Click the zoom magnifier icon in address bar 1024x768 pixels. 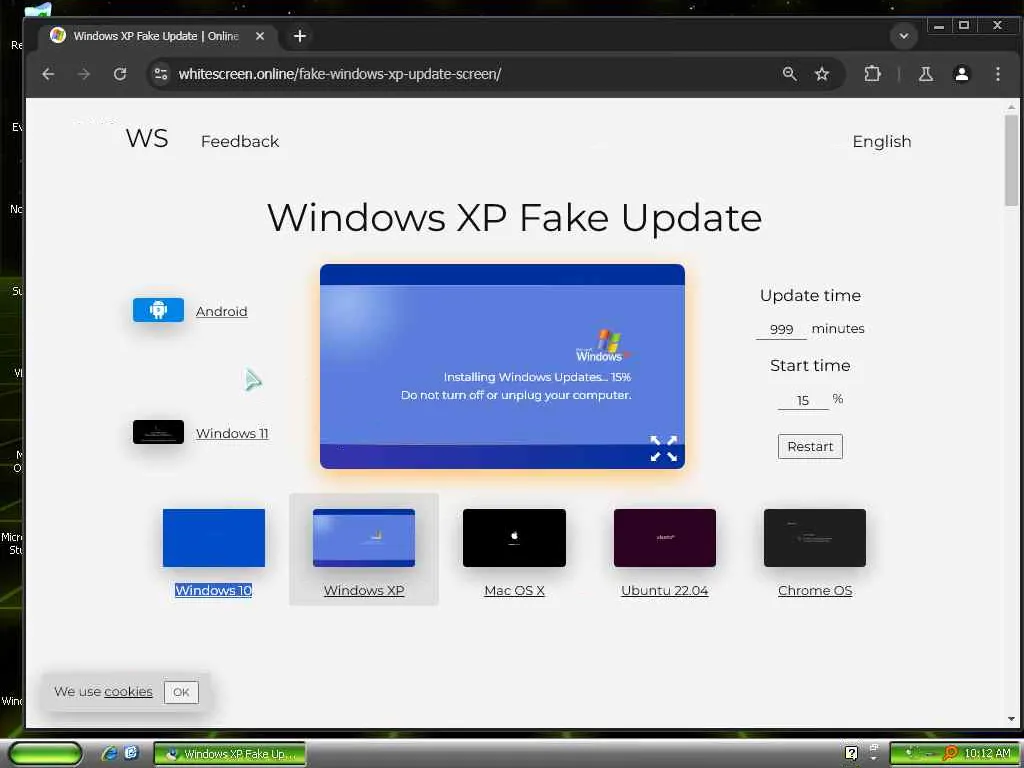[790, 74]
